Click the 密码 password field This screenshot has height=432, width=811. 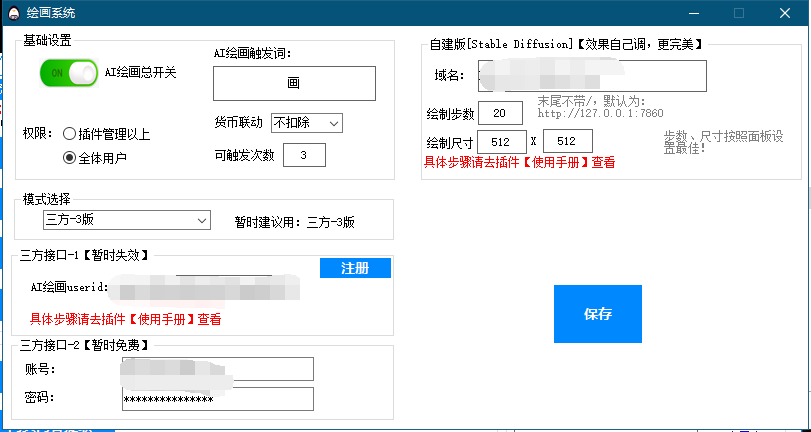(218, 399)
